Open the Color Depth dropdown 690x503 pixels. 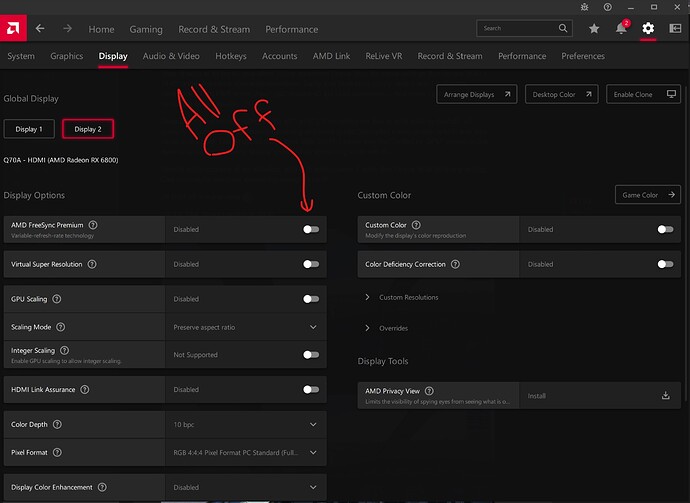pos(313,424)
